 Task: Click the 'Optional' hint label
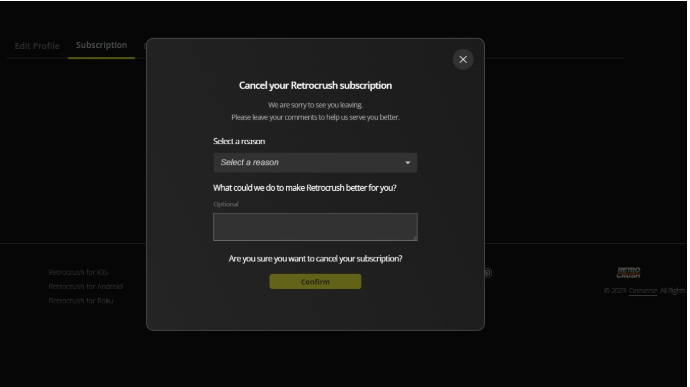tap(226, 204)
